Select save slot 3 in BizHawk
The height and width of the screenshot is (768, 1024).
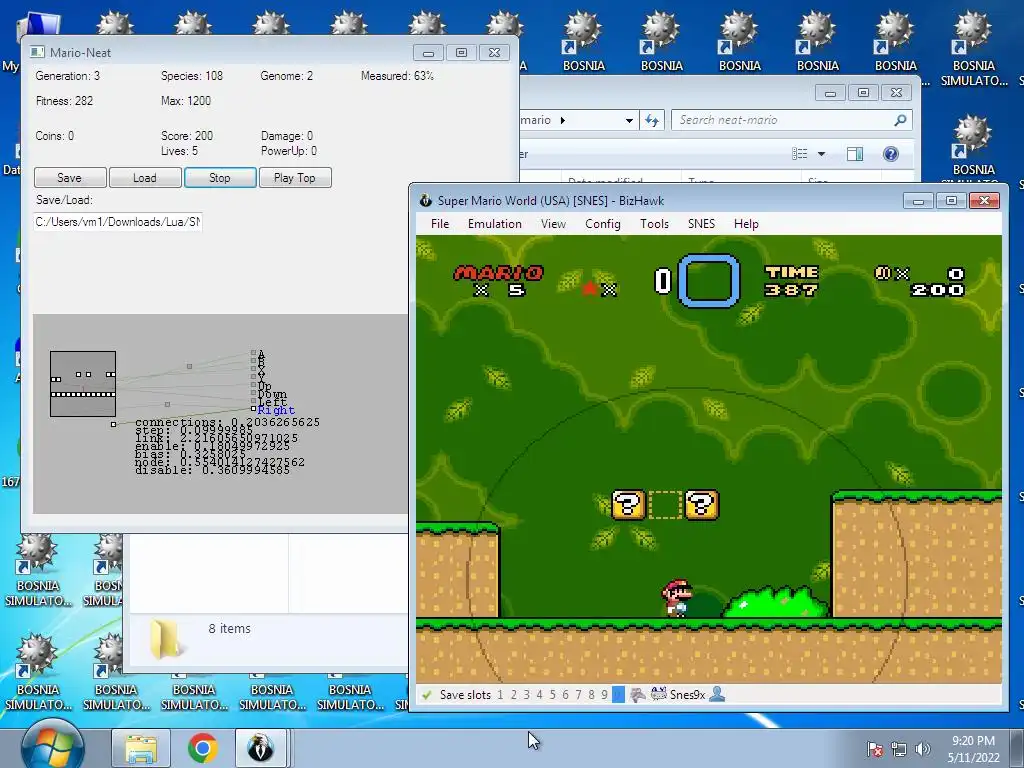coord(526,695)
